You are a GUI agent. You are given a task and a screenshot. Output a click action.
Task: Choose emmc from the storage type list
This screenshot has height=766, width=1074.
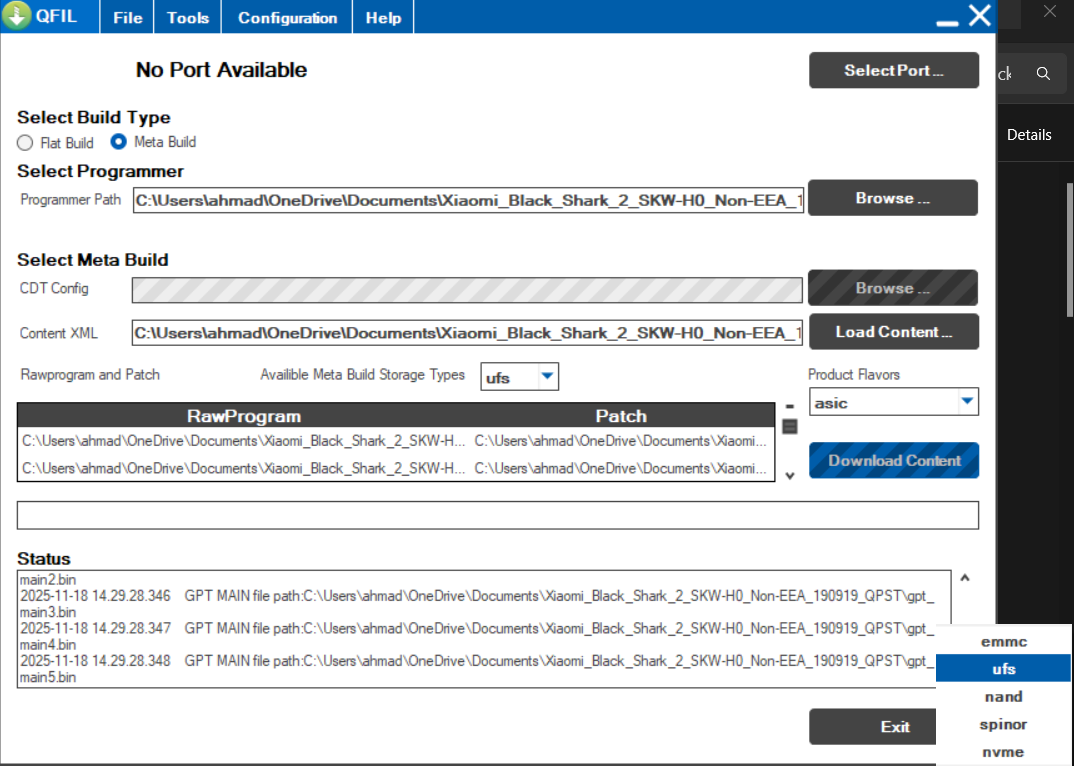coord(1003,641)
